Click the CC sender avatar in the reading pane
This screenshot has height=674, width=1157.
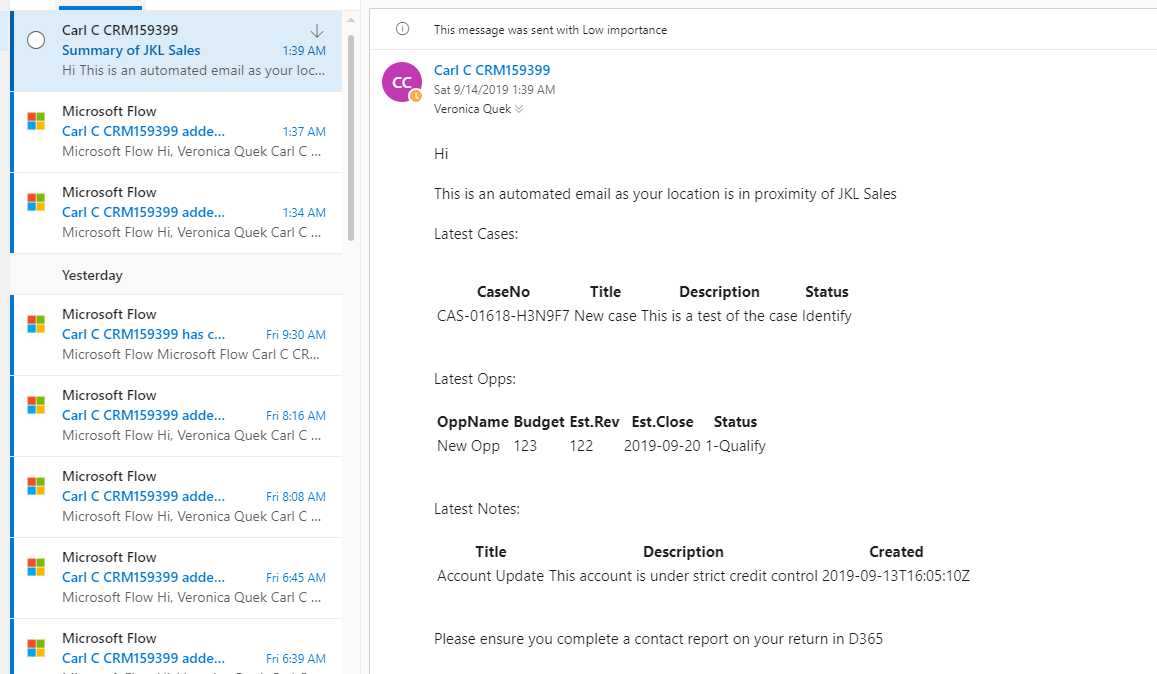[401, 82]
